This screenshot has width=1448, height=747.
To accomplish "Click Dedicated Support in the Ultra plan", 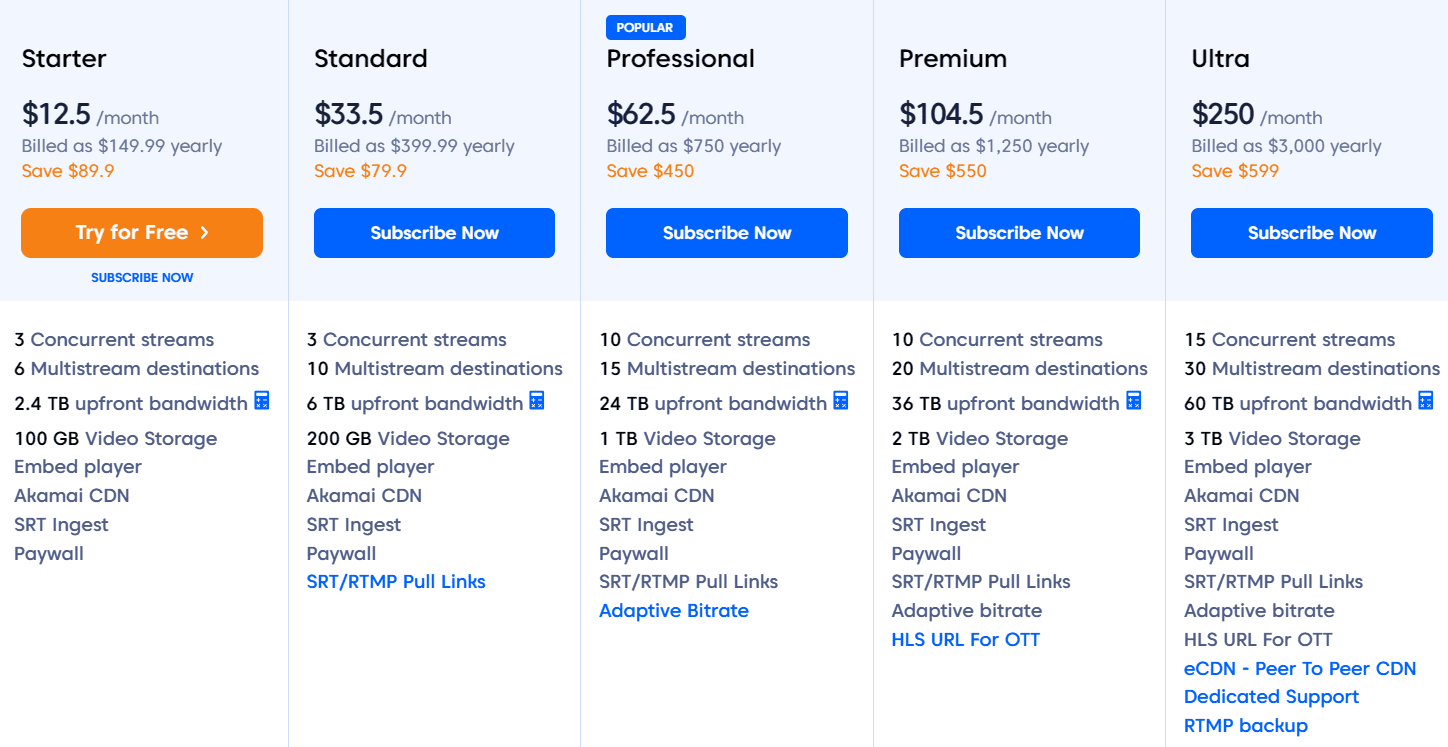I will pyautogui.click(x=1271, y=696).
